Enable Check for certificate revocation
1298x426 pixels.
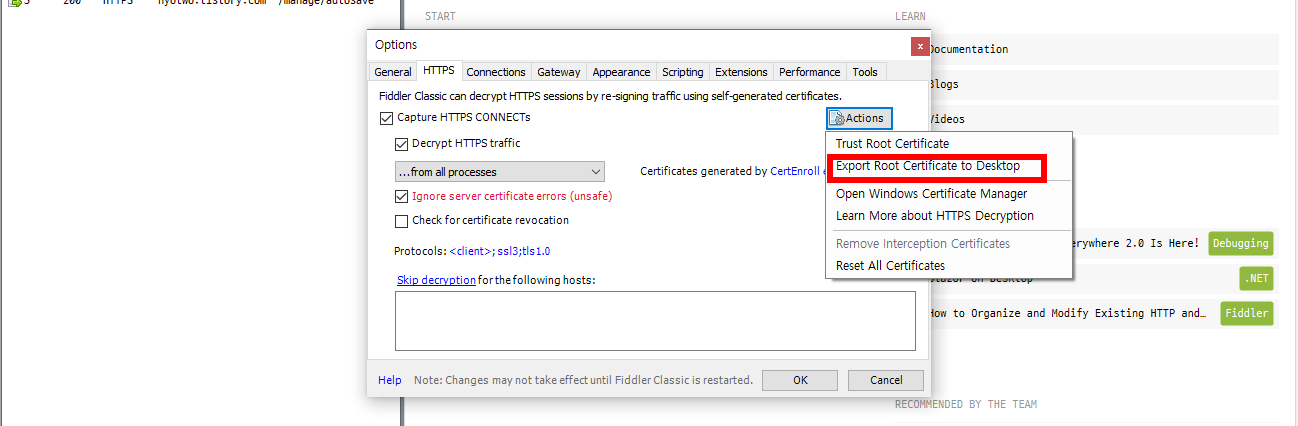point(402,221)
